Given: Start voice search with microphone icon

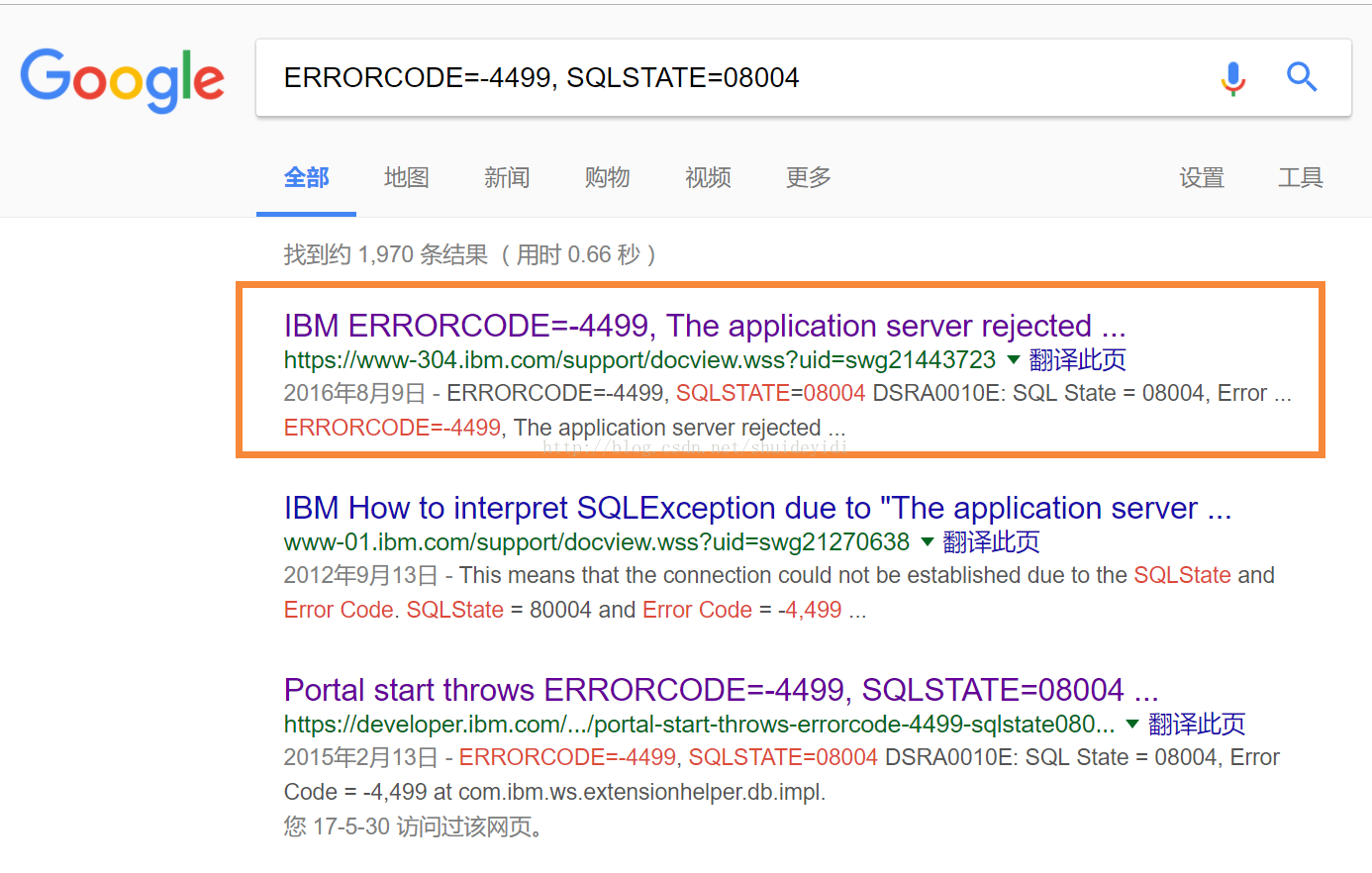Looking at the screenshot, I should 1232,78.
